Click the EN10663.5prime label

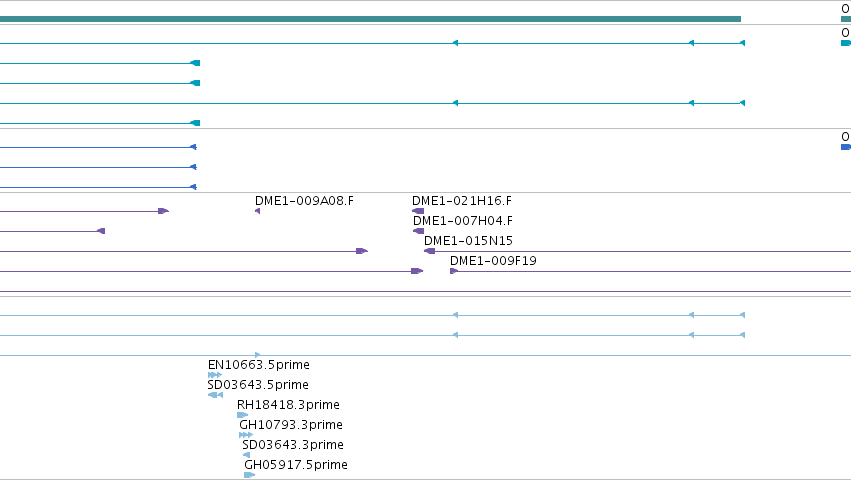click(x=259, y=365)
